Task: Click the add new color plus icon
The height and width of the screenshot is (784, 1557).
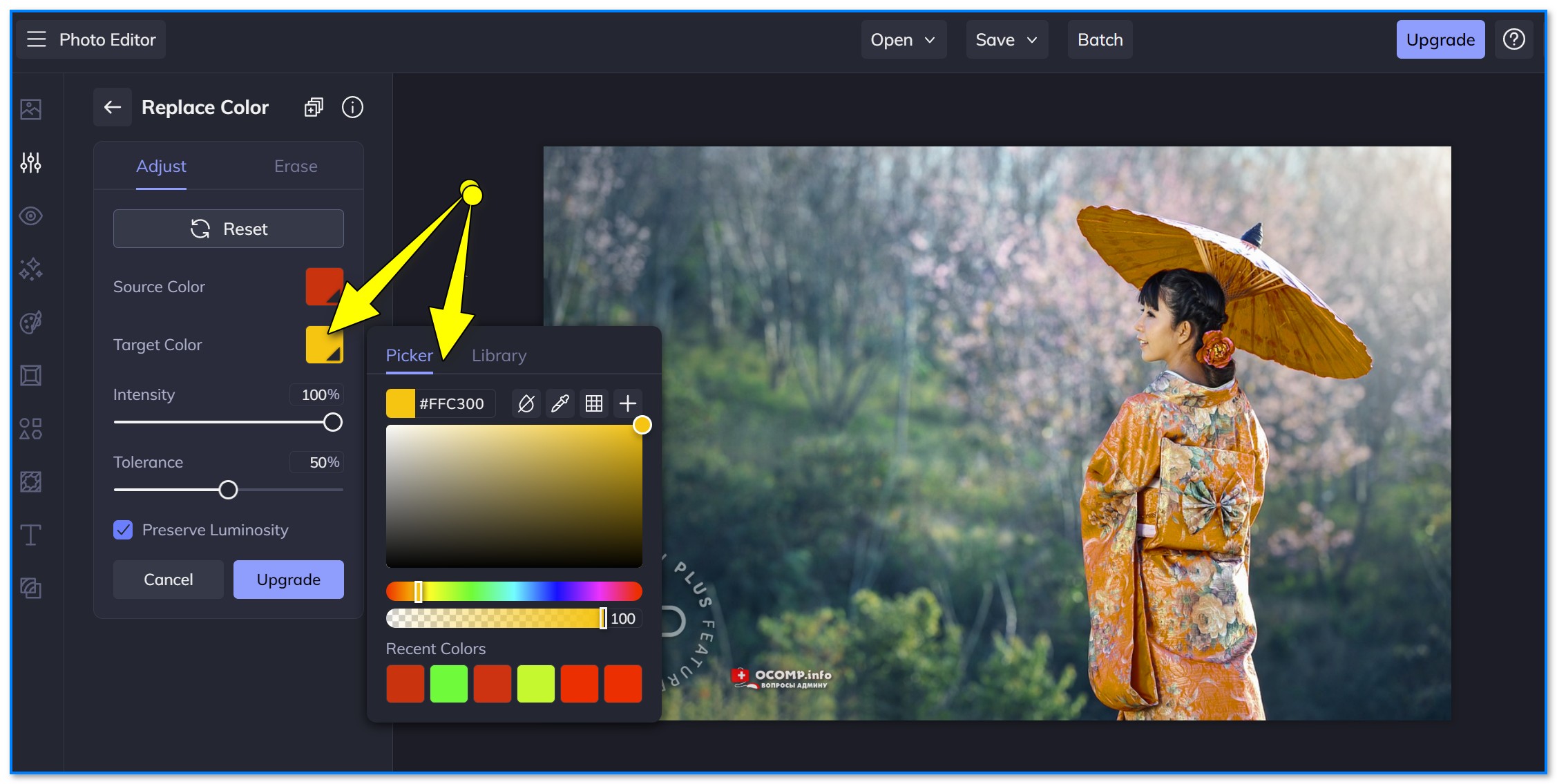Action: [x=629, y=402]
